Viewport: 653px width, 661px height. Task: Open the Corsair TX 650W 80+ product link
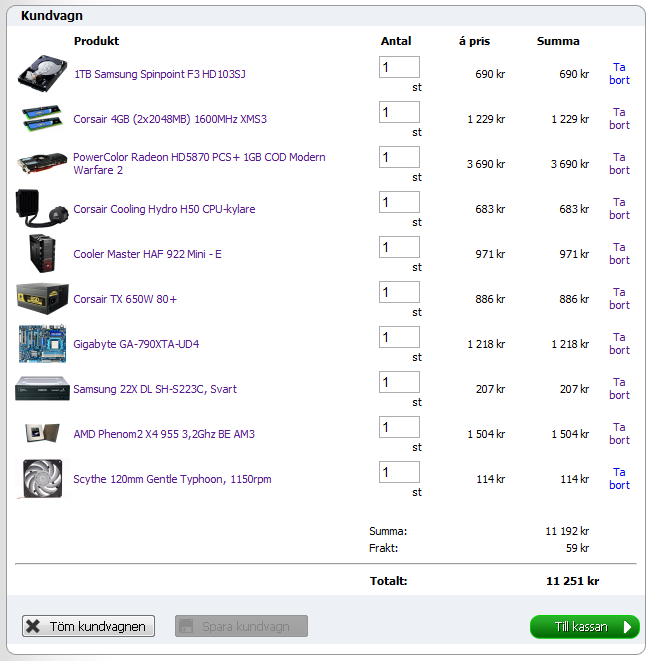(x=125, y=299)
